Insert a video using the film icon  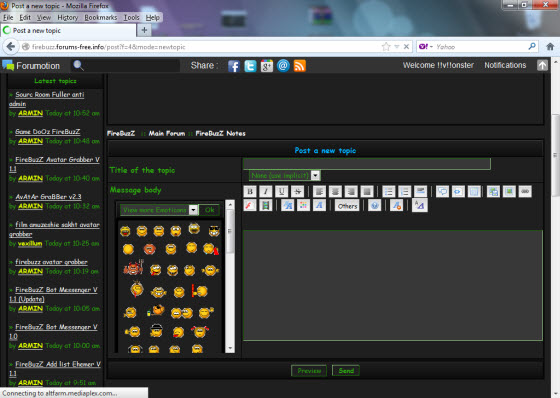pos(266,205)
